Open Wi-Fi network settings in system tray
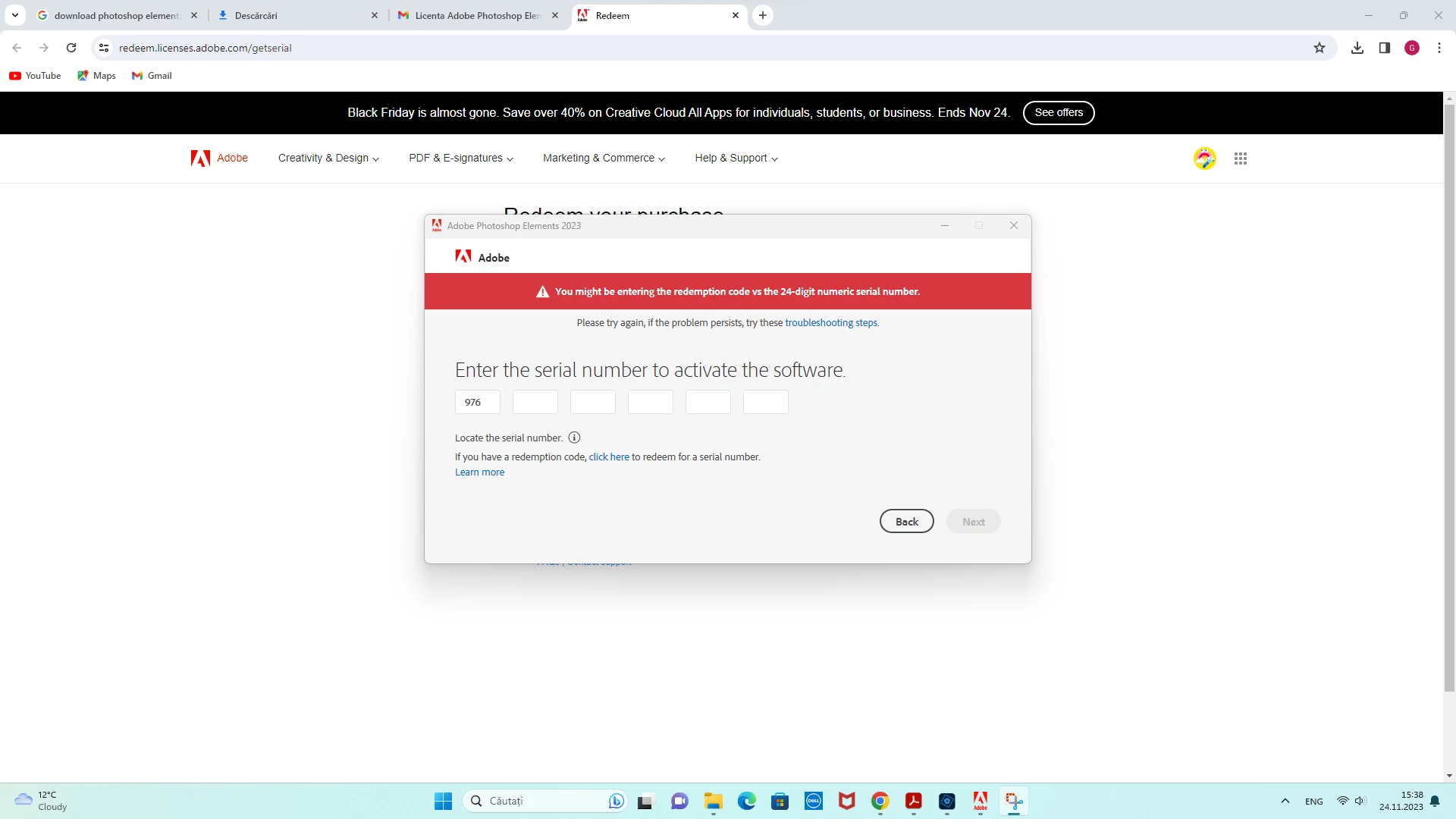This screenshot has width=1456, height=819. tap(1342, 801)
